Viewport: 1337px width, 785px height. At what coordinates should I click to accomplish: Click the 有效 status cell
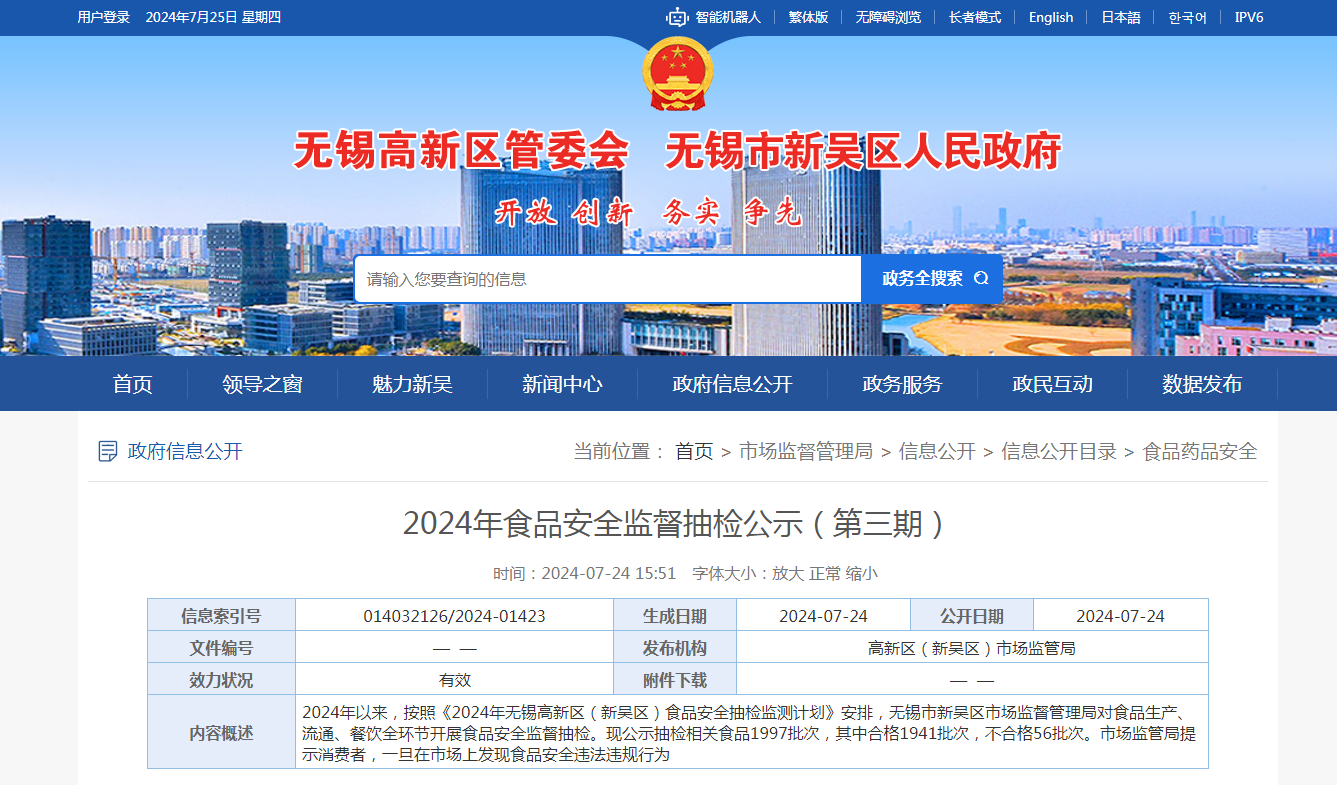coord(454,680)
